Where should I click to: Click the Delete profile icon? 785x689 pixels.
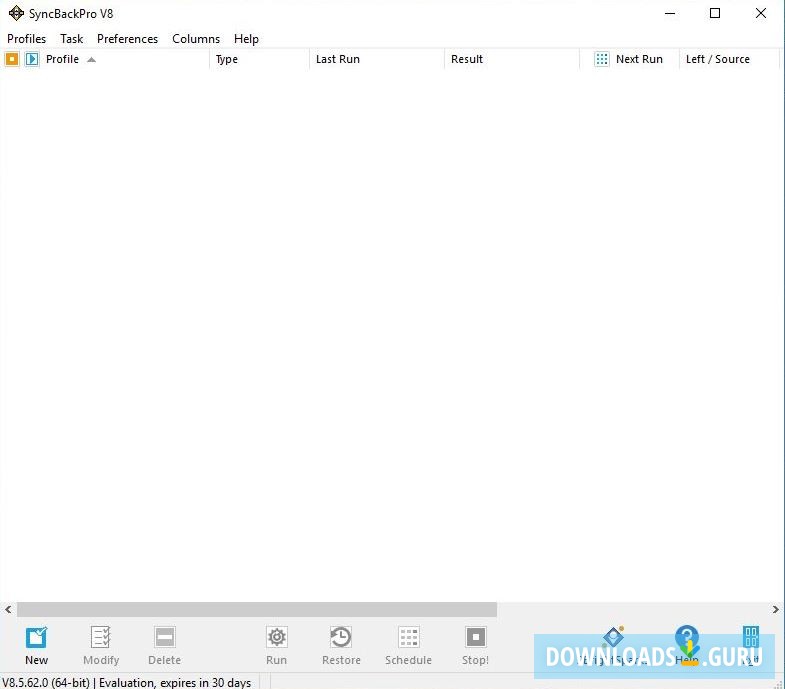pyautogui.click(x=165, y=637)
